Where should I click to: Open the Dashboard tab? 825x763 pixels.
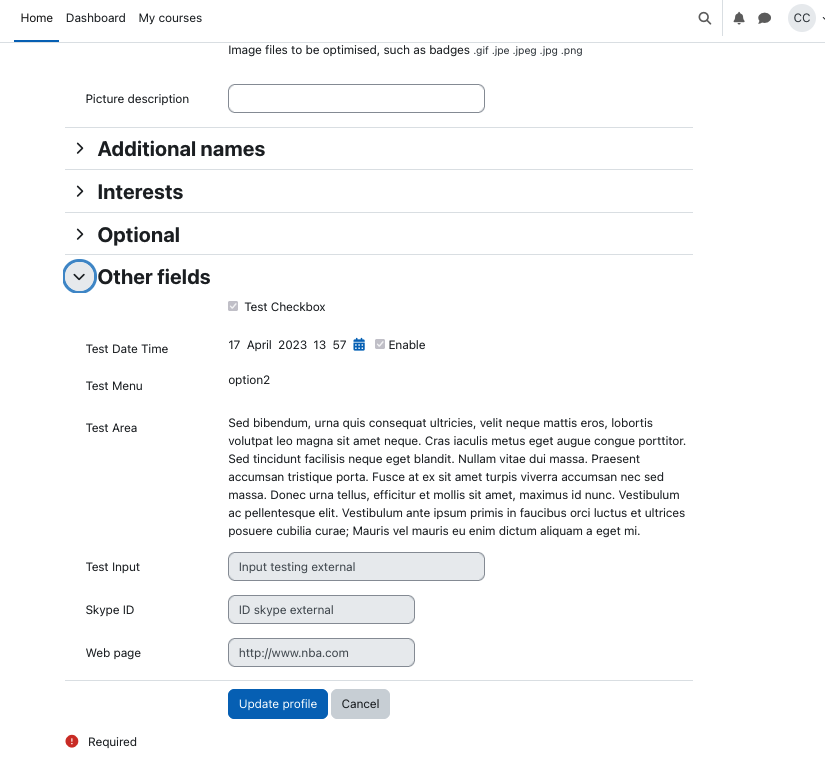pos(96,18)
